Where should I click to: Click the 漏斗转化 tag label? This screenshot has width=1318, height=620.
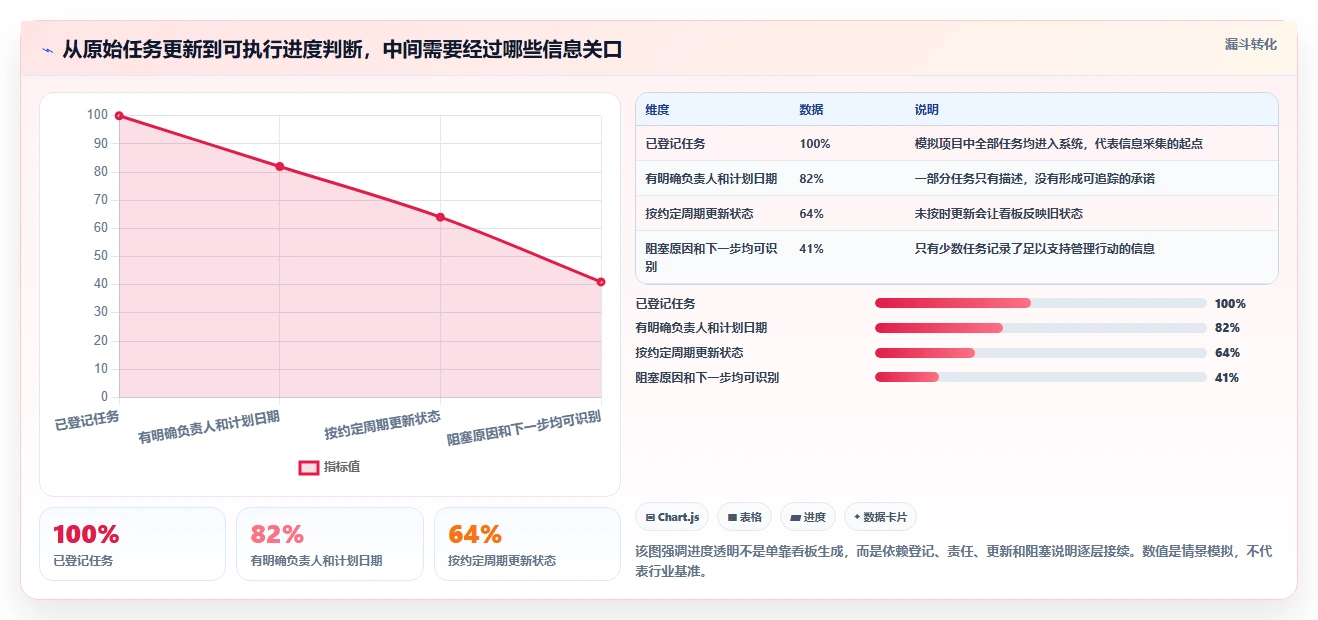(1250, 45)
